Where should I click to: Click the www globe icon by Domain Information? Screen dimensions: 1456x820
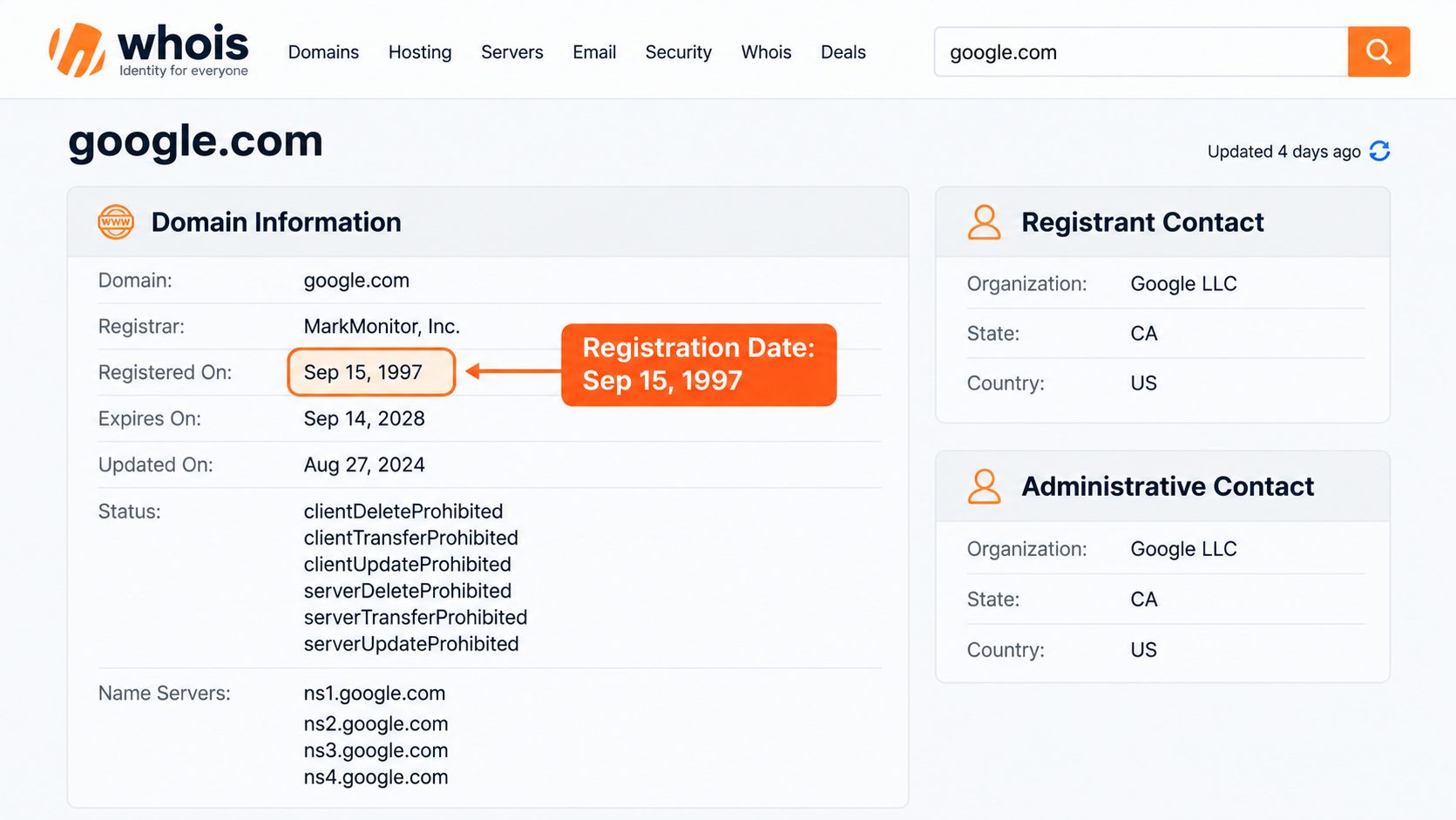click(116, 222)
